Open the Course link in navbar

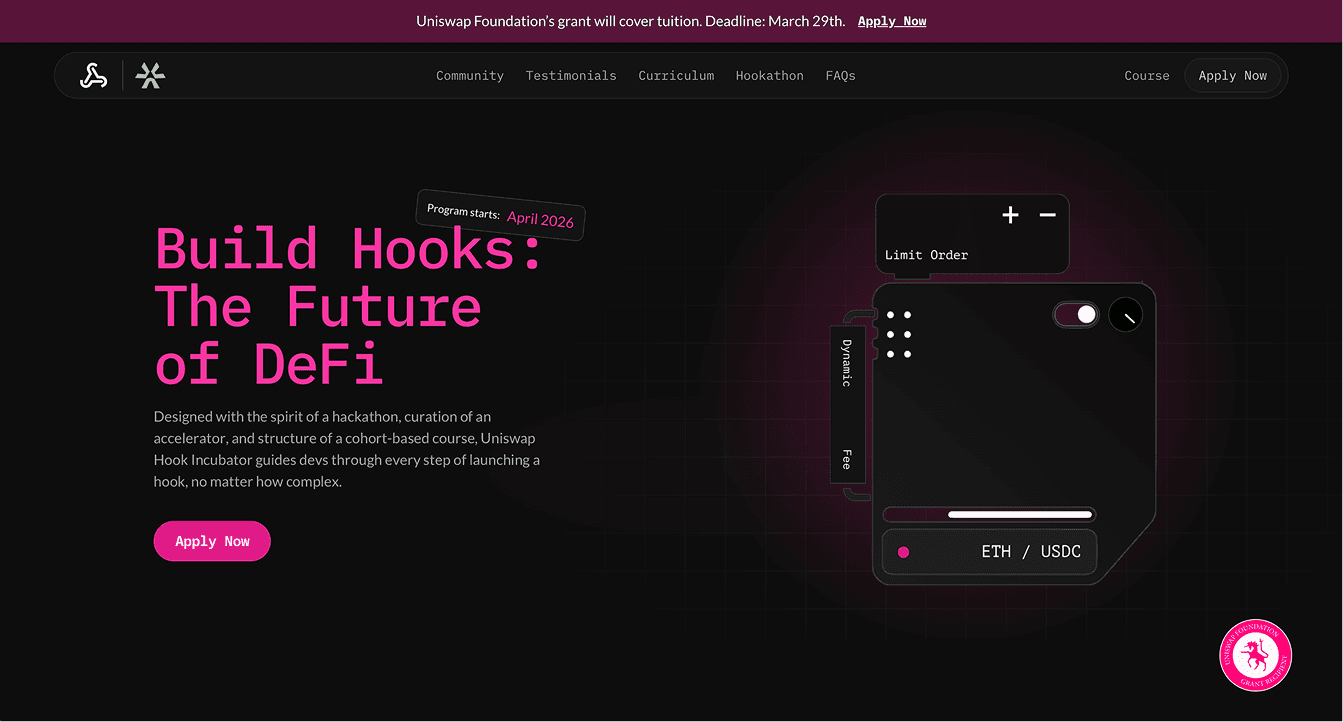click(1147, 76)
